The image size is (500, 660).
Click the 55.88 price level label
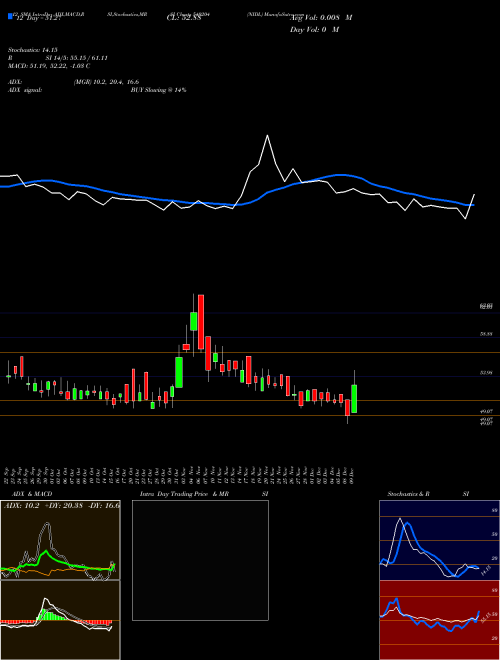click(x=486, y=334)
